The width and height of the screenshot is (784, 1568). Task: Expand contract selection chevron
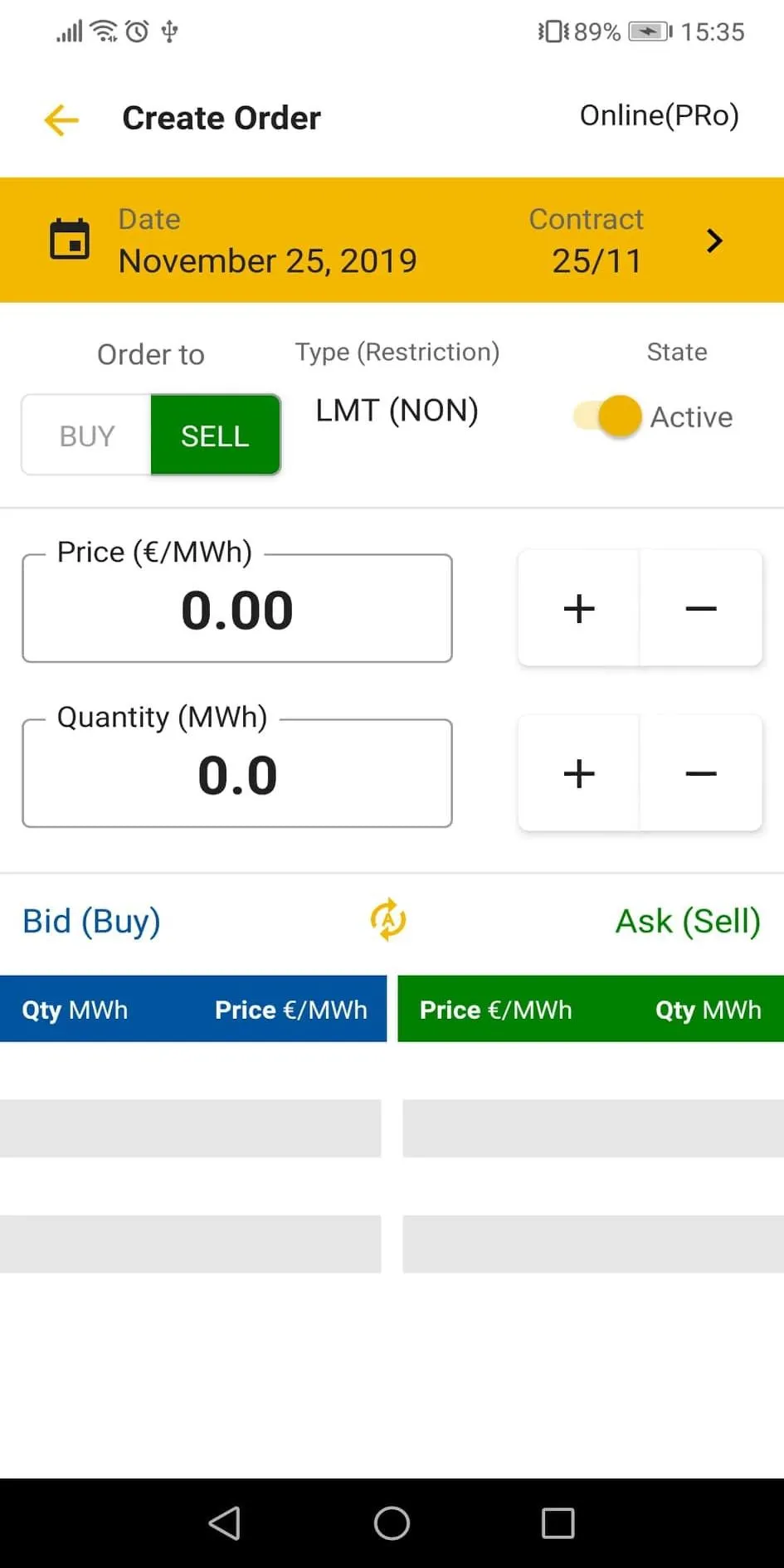click(x=713, y=241)
